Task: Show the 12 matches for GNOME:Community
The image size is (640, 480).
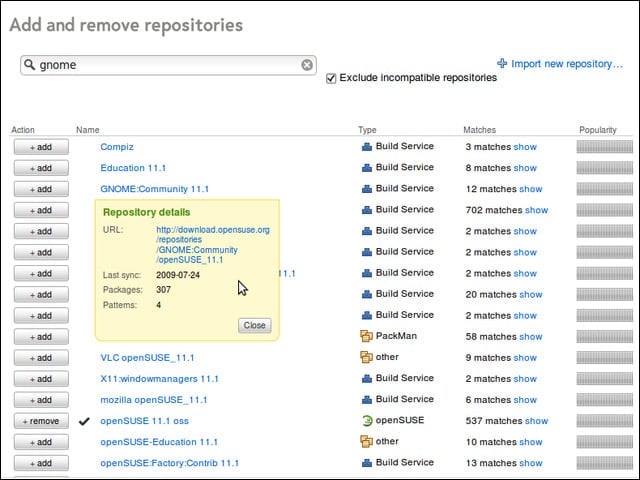Action: [x=531, y=189]
